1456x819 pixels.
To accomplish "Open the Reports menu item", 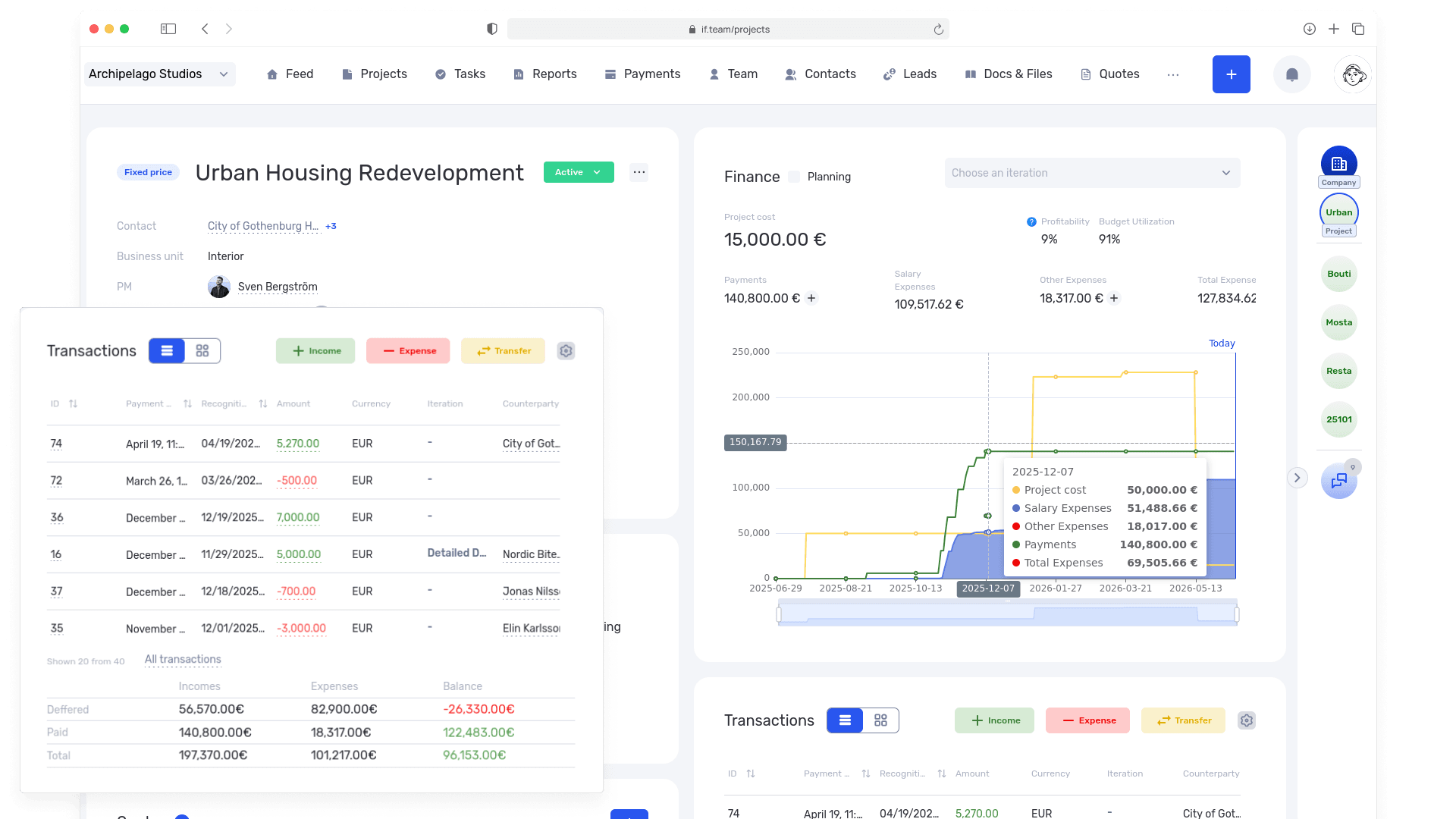I will click(x=545, y=74).
